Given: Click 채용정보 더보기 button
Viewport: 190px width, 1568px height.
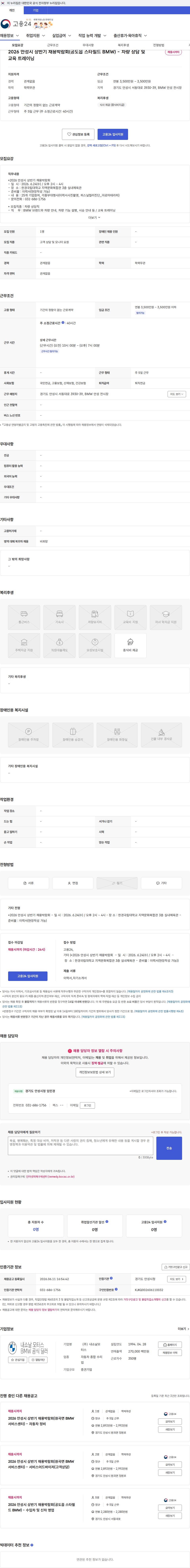Looking at the screenshot, I should click(x=170, y=1353).
